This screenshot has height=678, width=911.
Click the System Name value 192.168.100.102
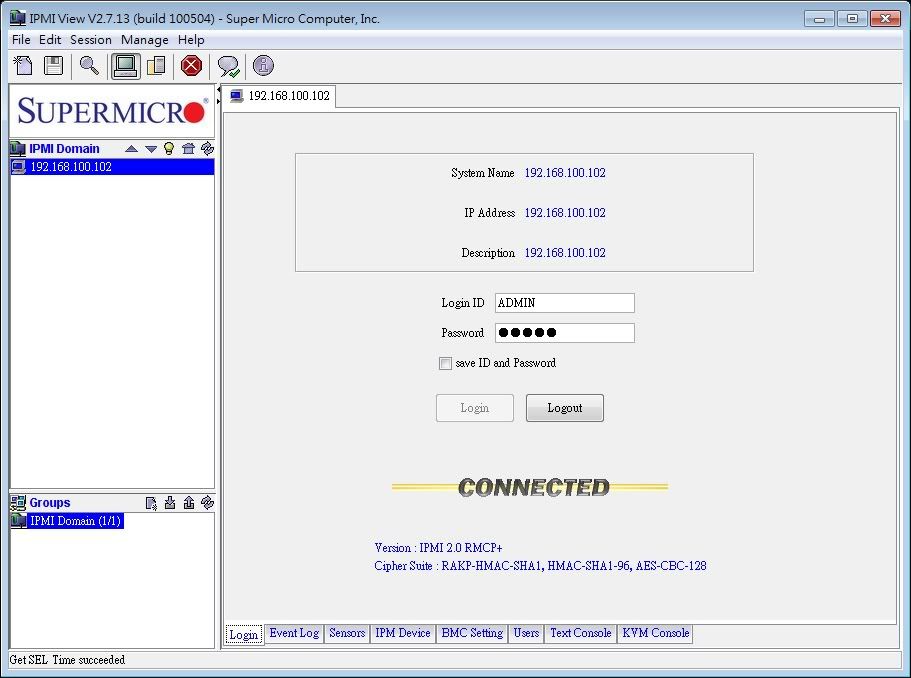(565, 173)
